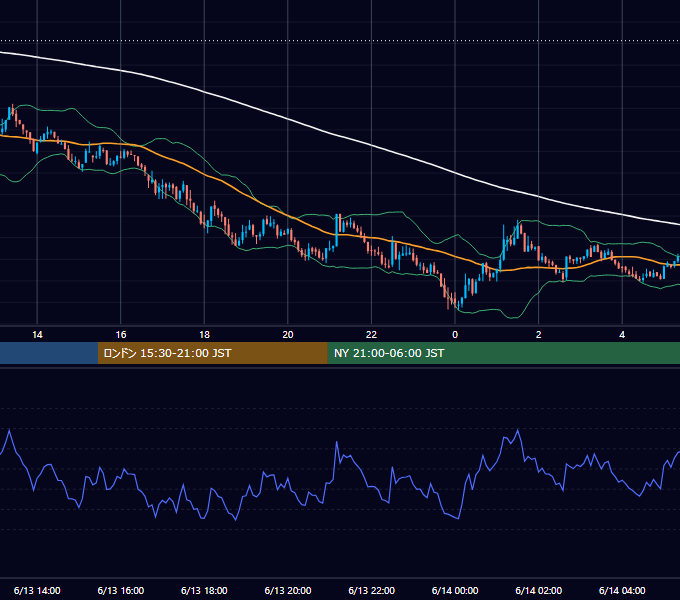Click hour label 22 on price chart axis
This screenshot has width=680, height=600.
[372, 335]
